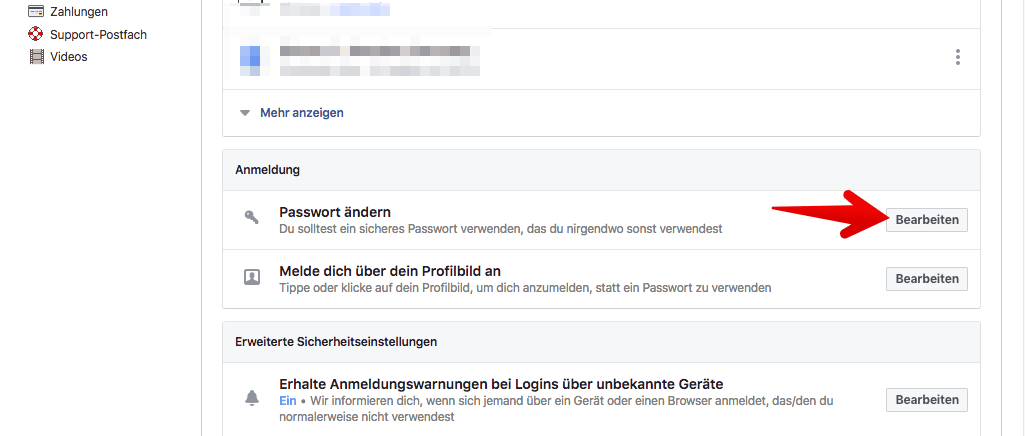
Task: Go to Support-Postfach in the sidebar
Action: [x=99, y=34]
